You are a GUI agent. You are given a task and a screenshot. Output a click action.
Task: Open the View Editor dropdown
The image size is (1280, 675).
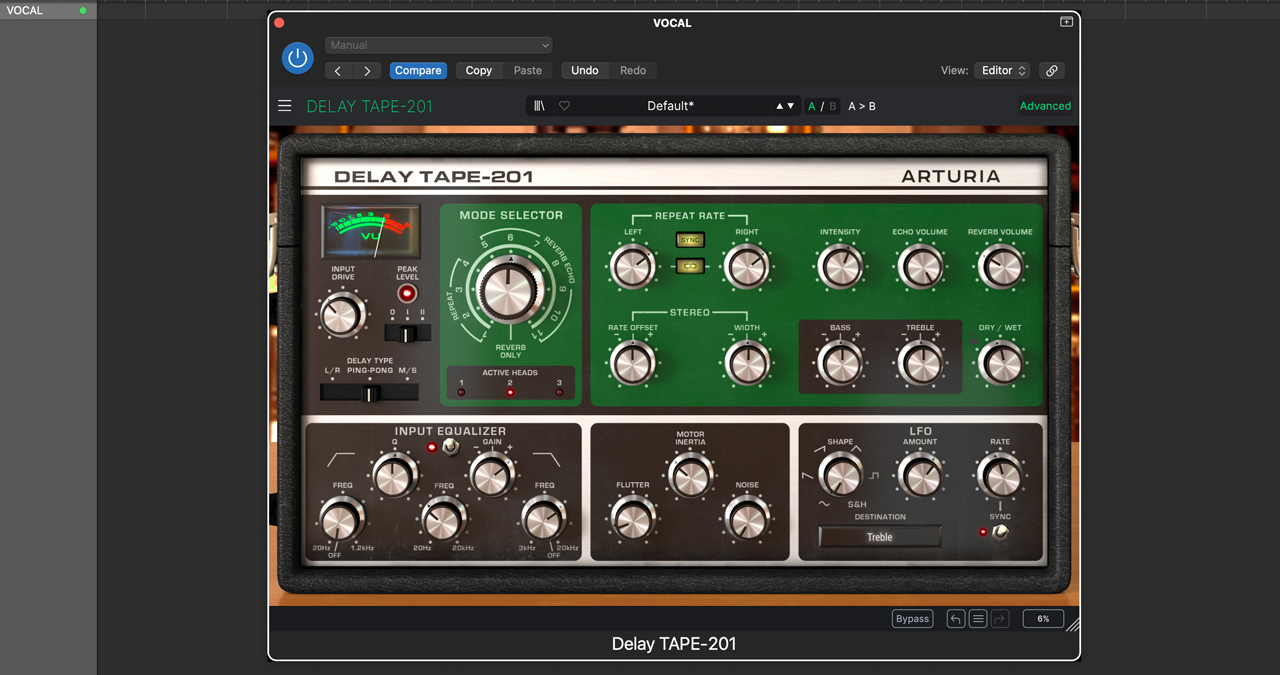[1003, 71]
